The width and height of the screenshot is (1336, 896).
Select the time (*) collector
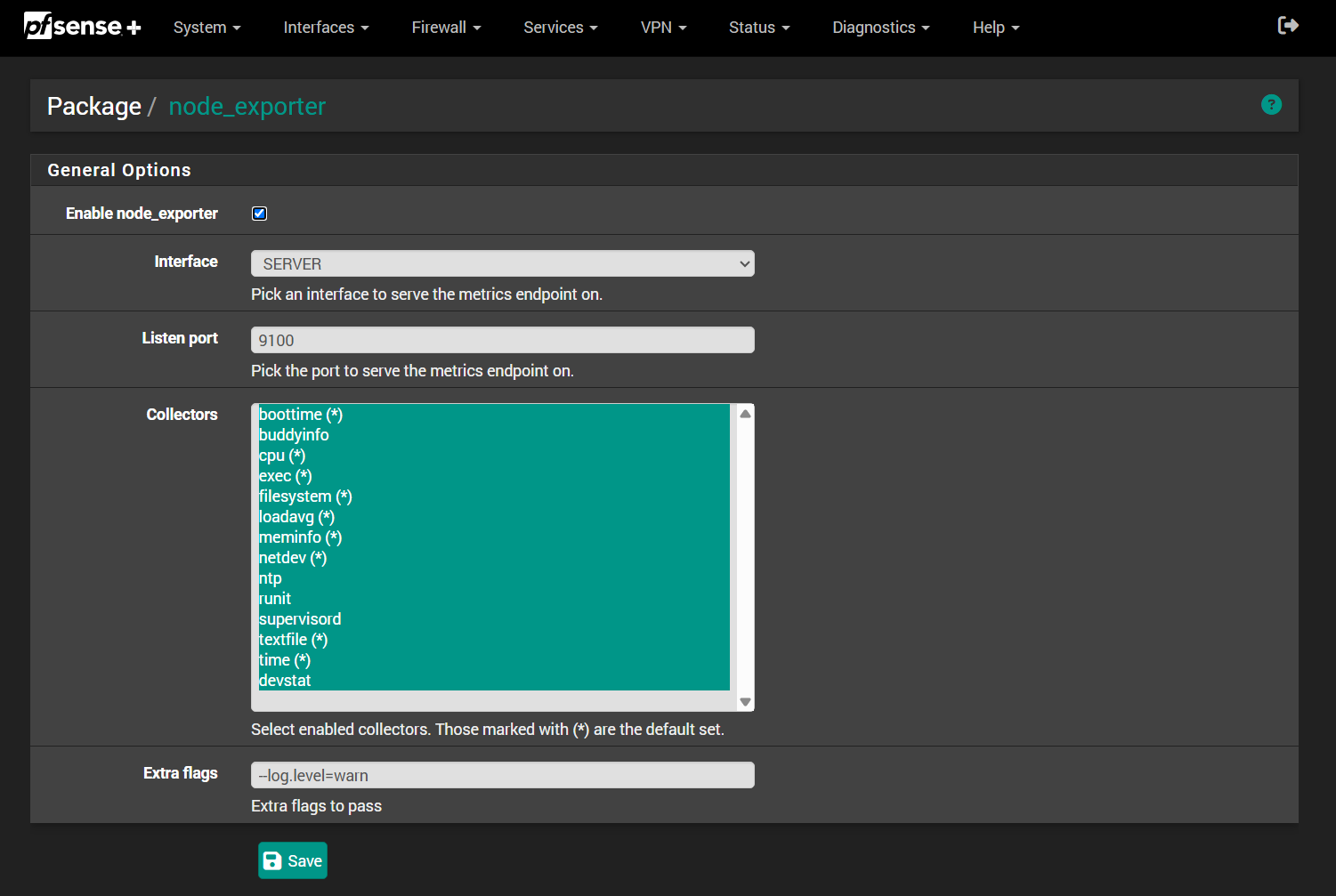494,660
